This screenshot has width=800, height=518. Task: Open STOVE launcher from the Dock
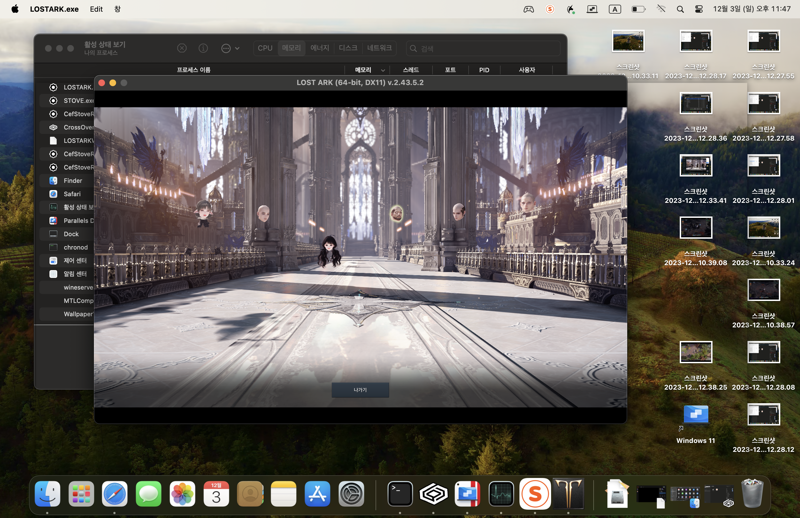coord(535,494)
